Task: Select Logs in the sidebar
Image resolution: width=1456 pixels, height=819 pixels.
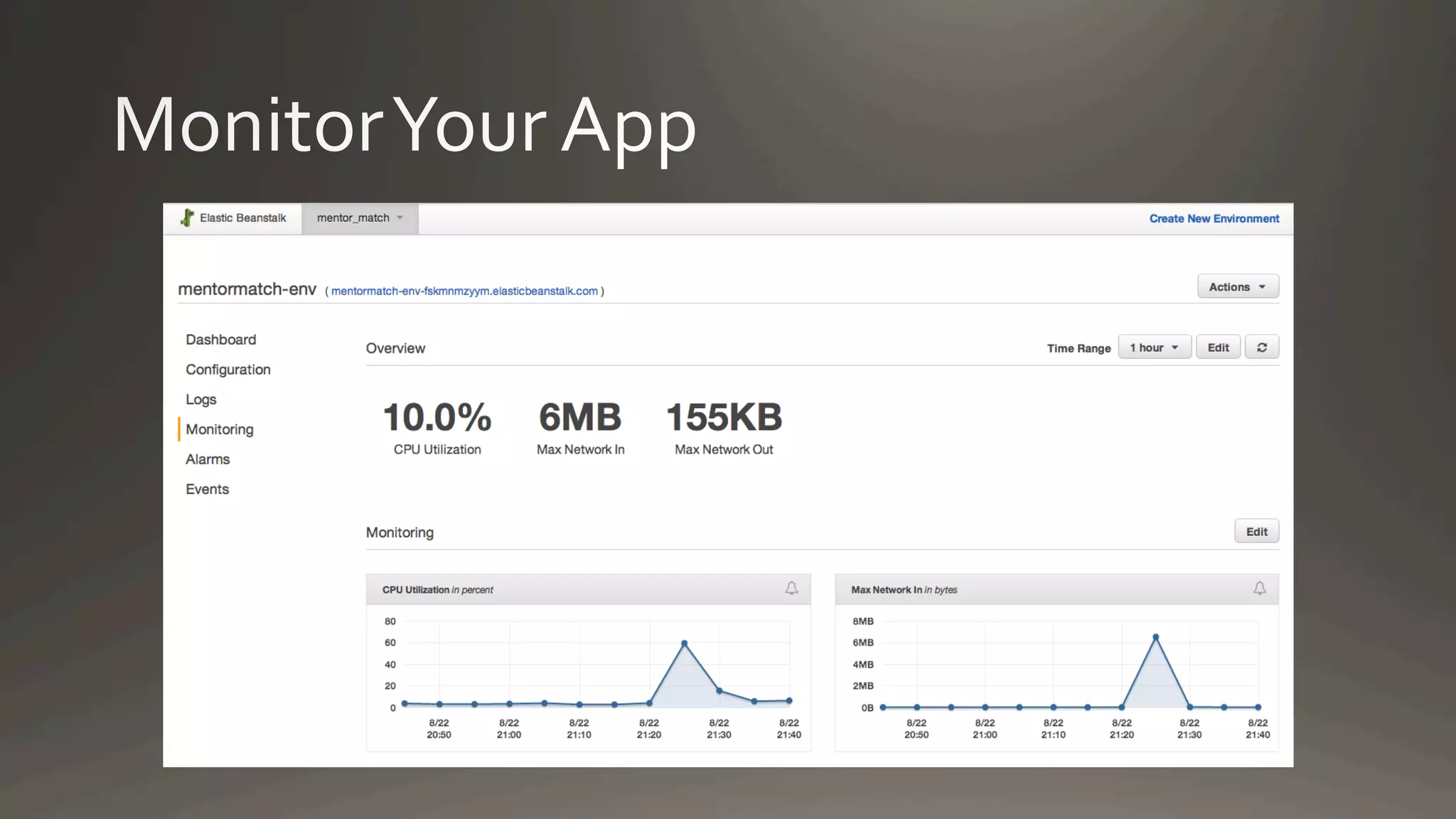Action: [200, 400]
